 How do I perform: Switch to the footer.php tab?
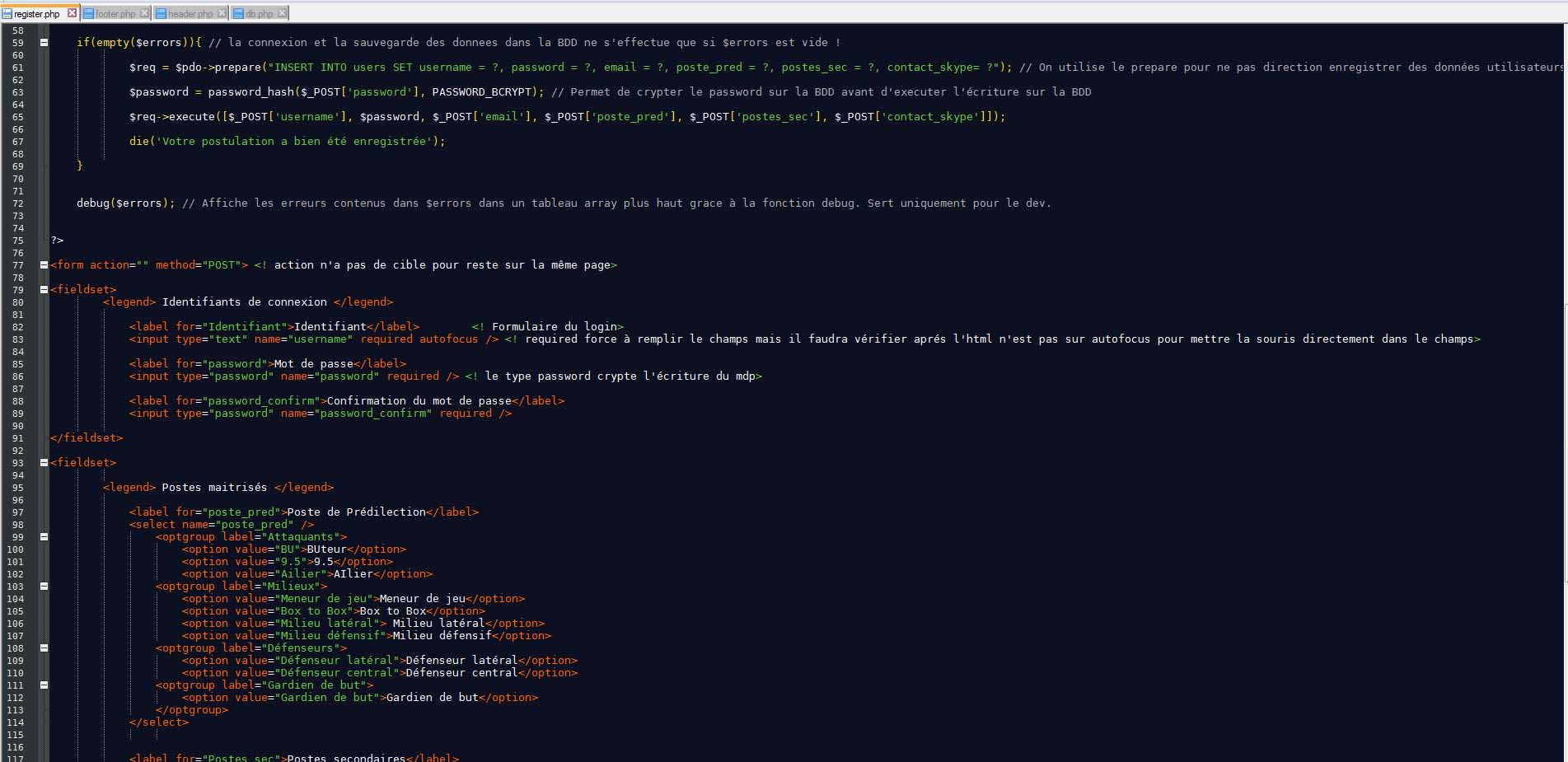[115, 12]
